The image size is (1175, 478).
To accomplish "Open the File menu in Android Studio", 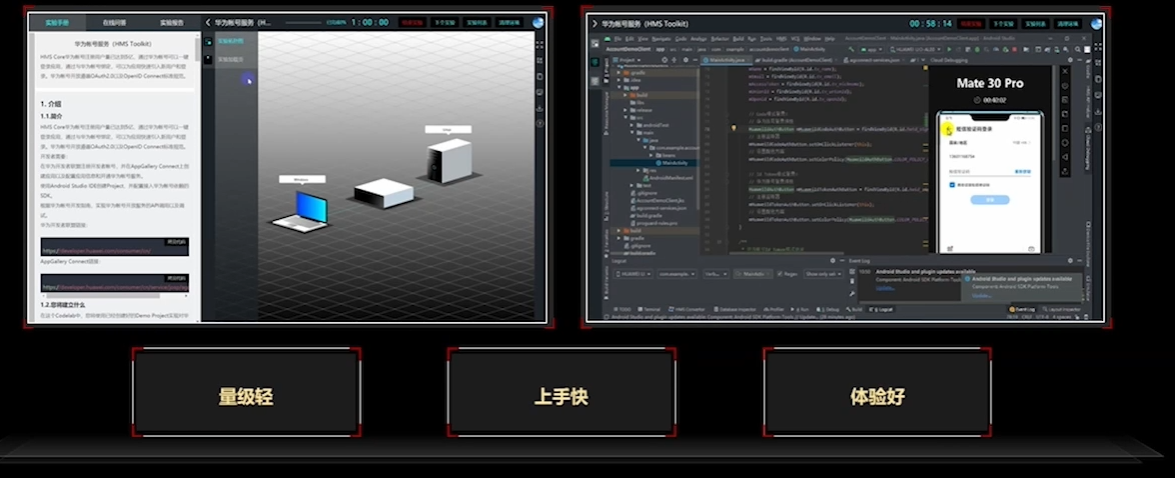I will [617, 38].
